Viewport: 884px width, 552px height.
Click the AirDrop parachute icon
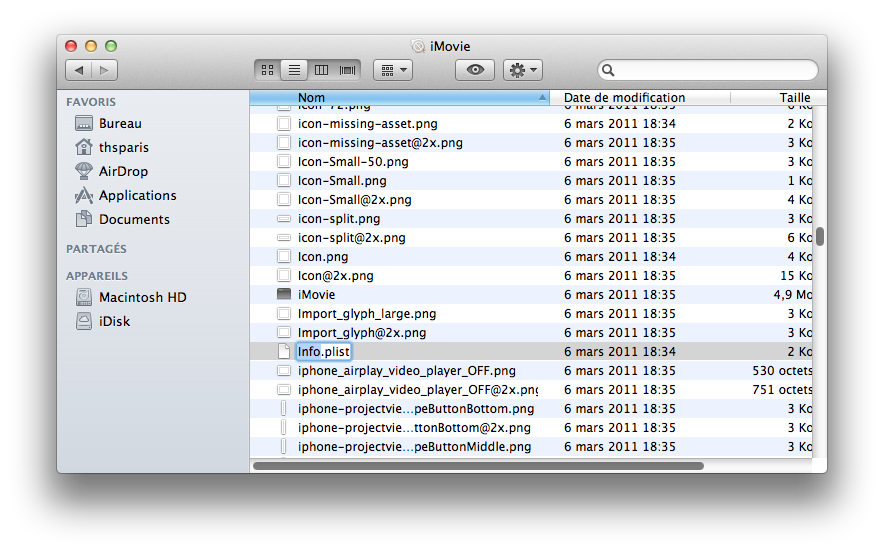(x=84, y=171)
